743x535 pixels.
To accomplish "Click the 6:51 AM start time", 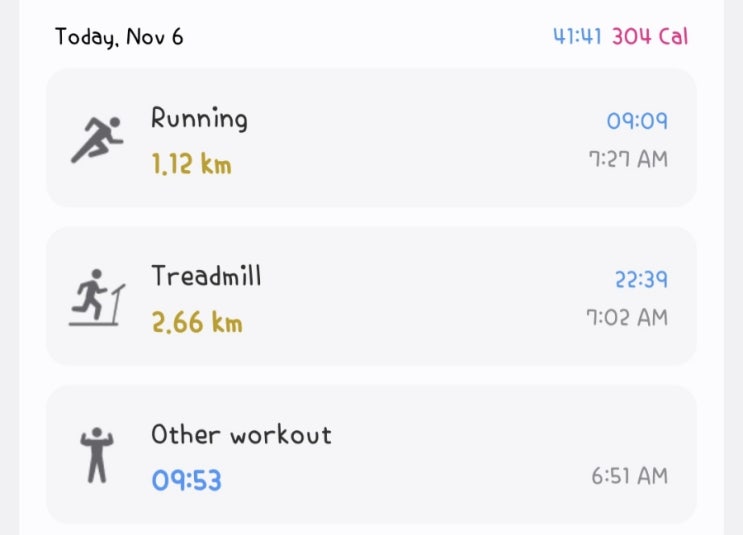I will pos(629,476).
